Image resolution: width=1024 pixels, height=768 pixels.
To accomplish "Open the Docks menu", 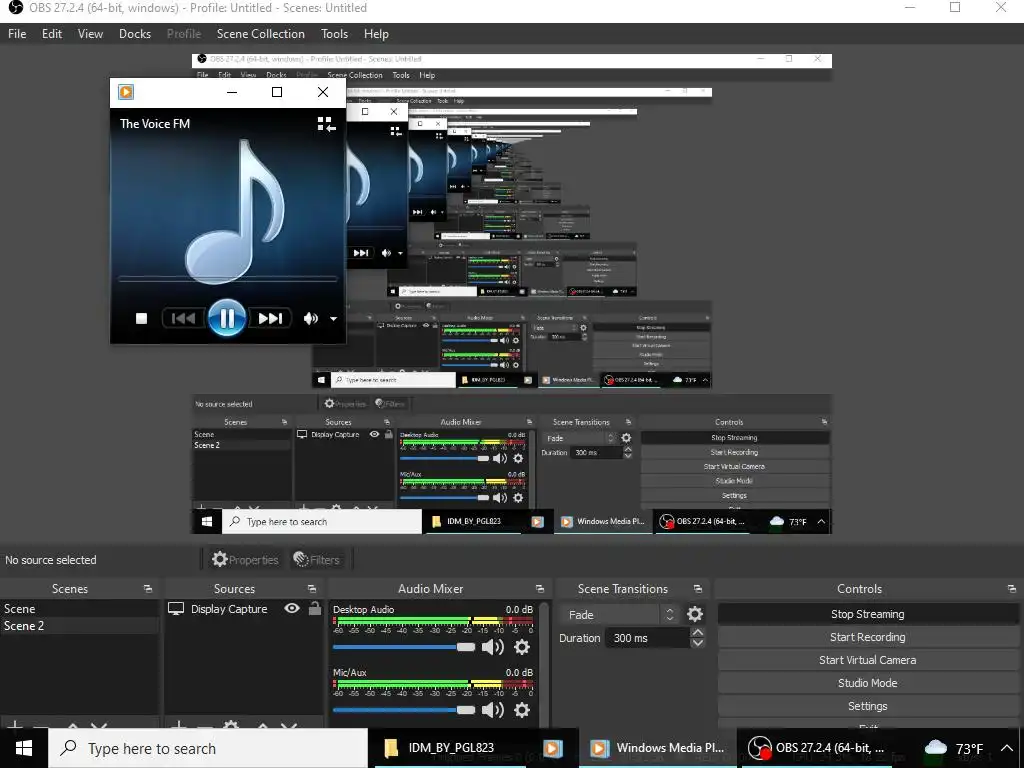I will [135, 34].
